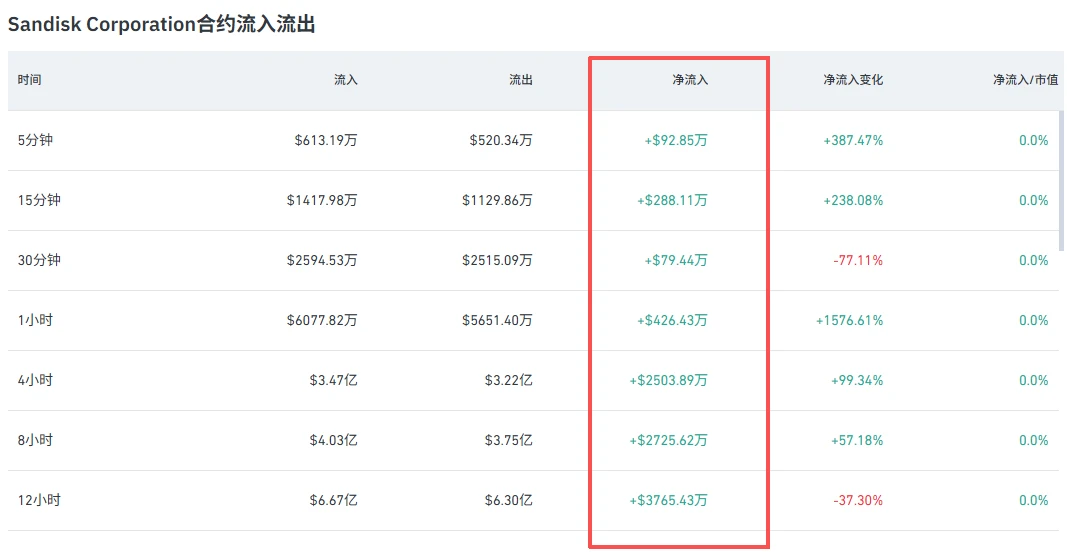Click net inflow +$92.85万

click(676, 140)
